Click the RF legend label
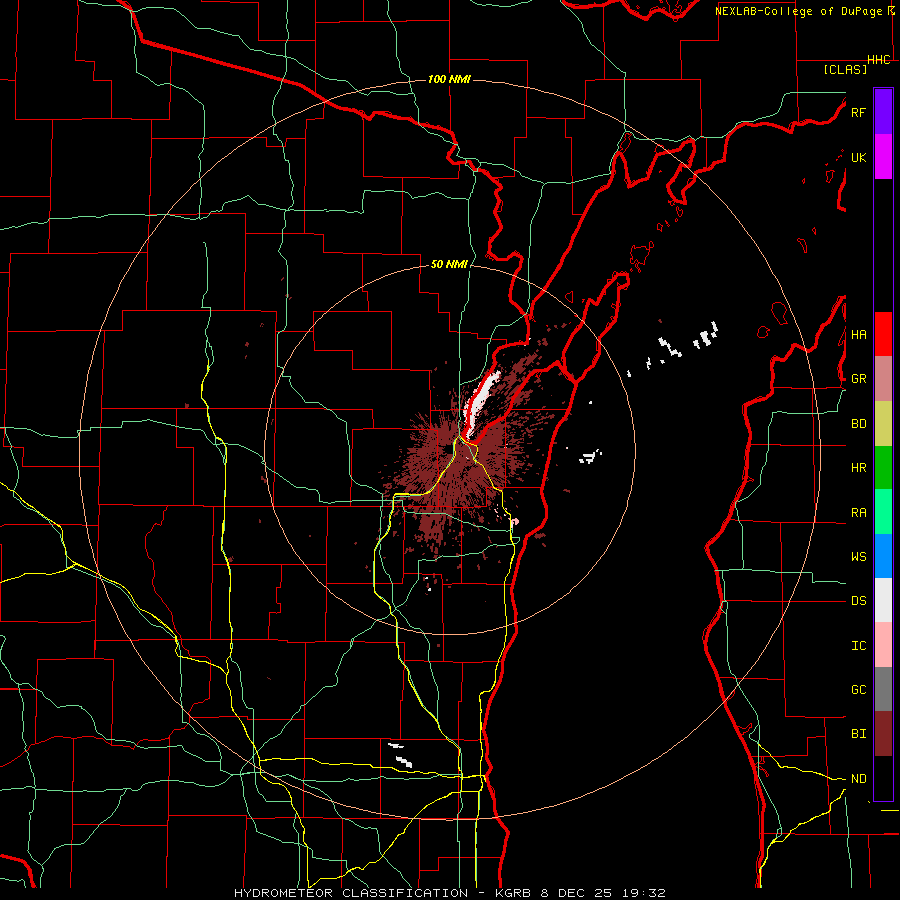The height and width of the screenshot is (900, 900). tap(858, 112)
